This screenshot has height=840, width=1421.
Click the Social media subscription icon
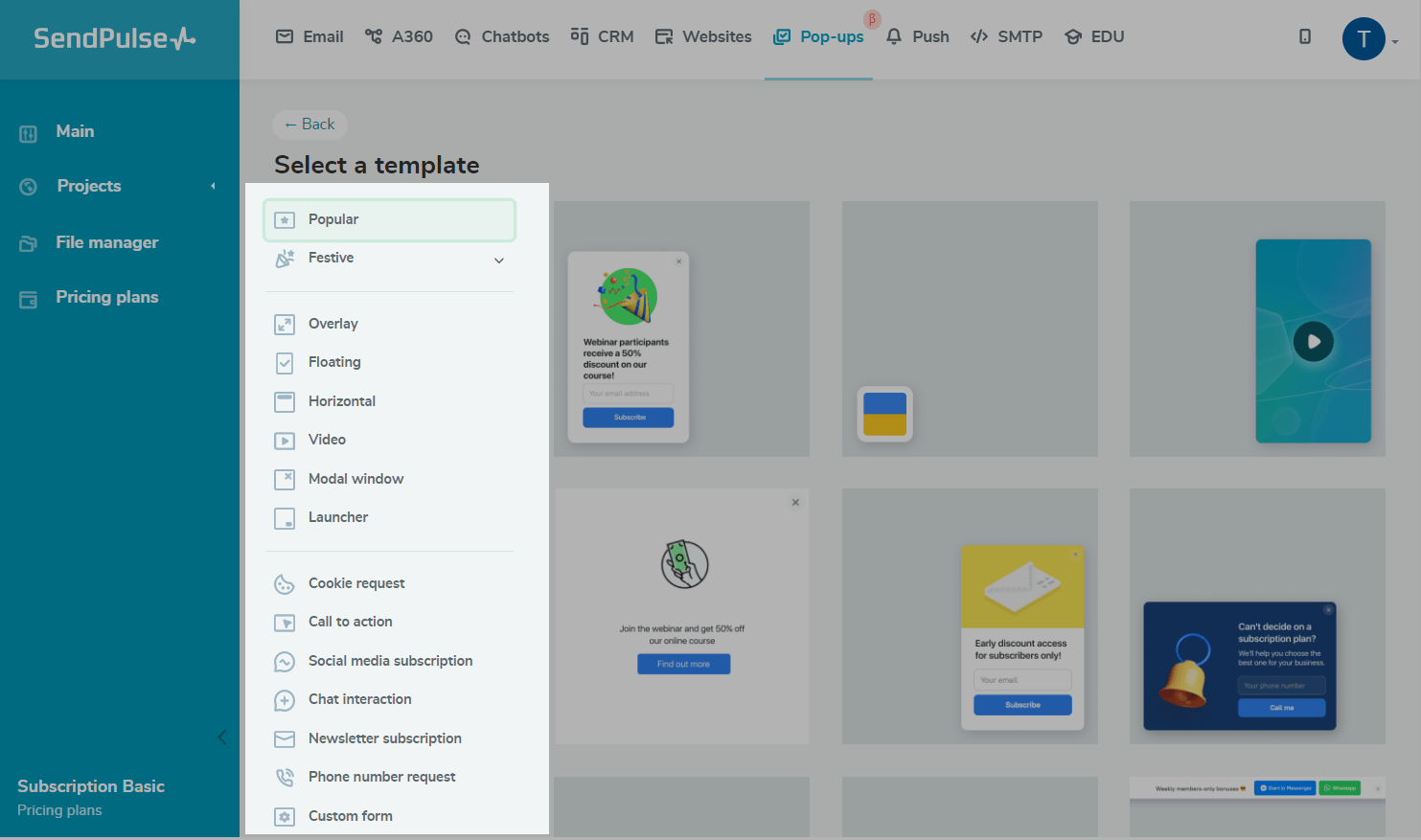click(x=285, y=662)
